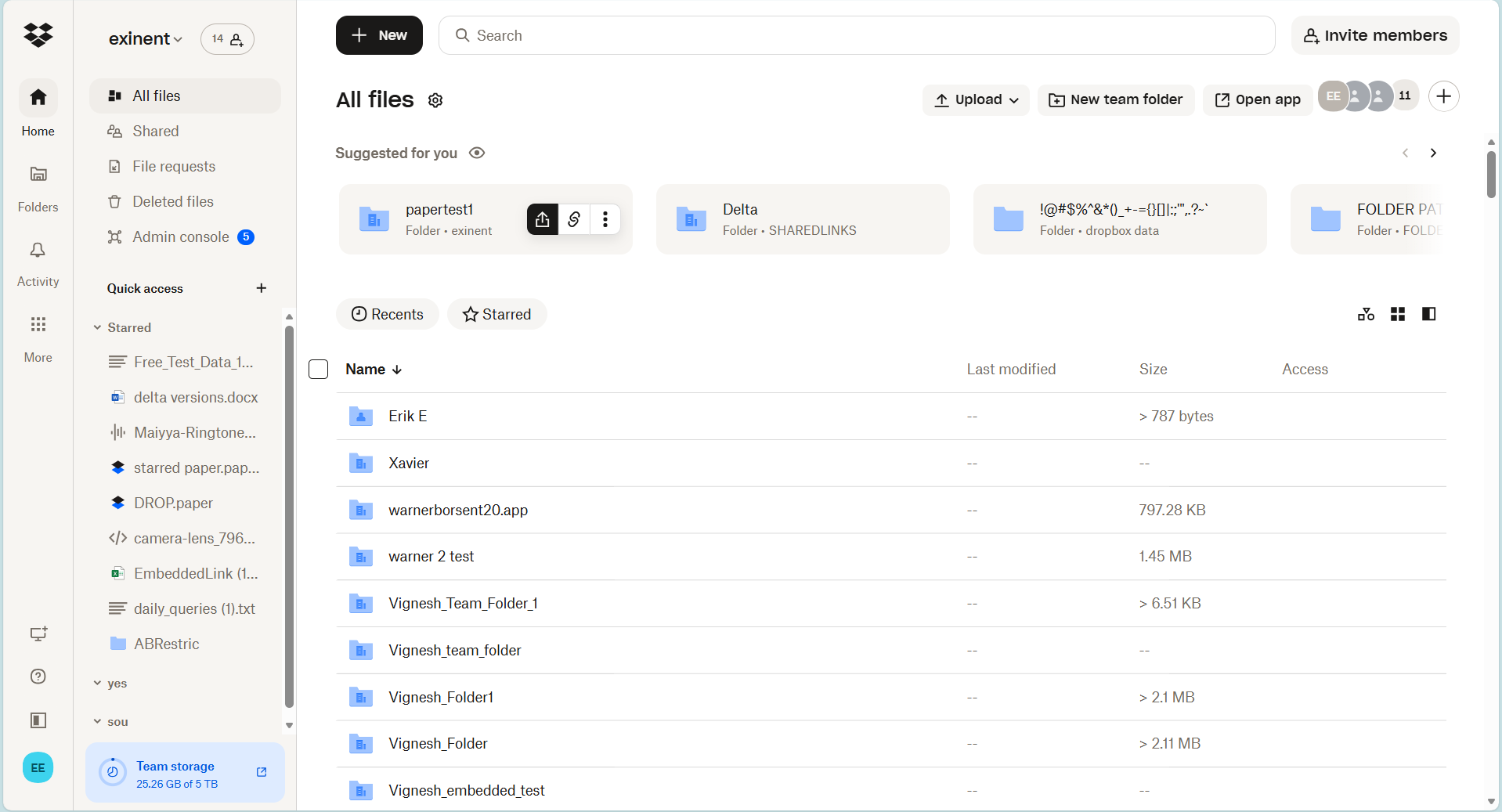
Task: Create a New team folder
Action: tap(1115, 99)
